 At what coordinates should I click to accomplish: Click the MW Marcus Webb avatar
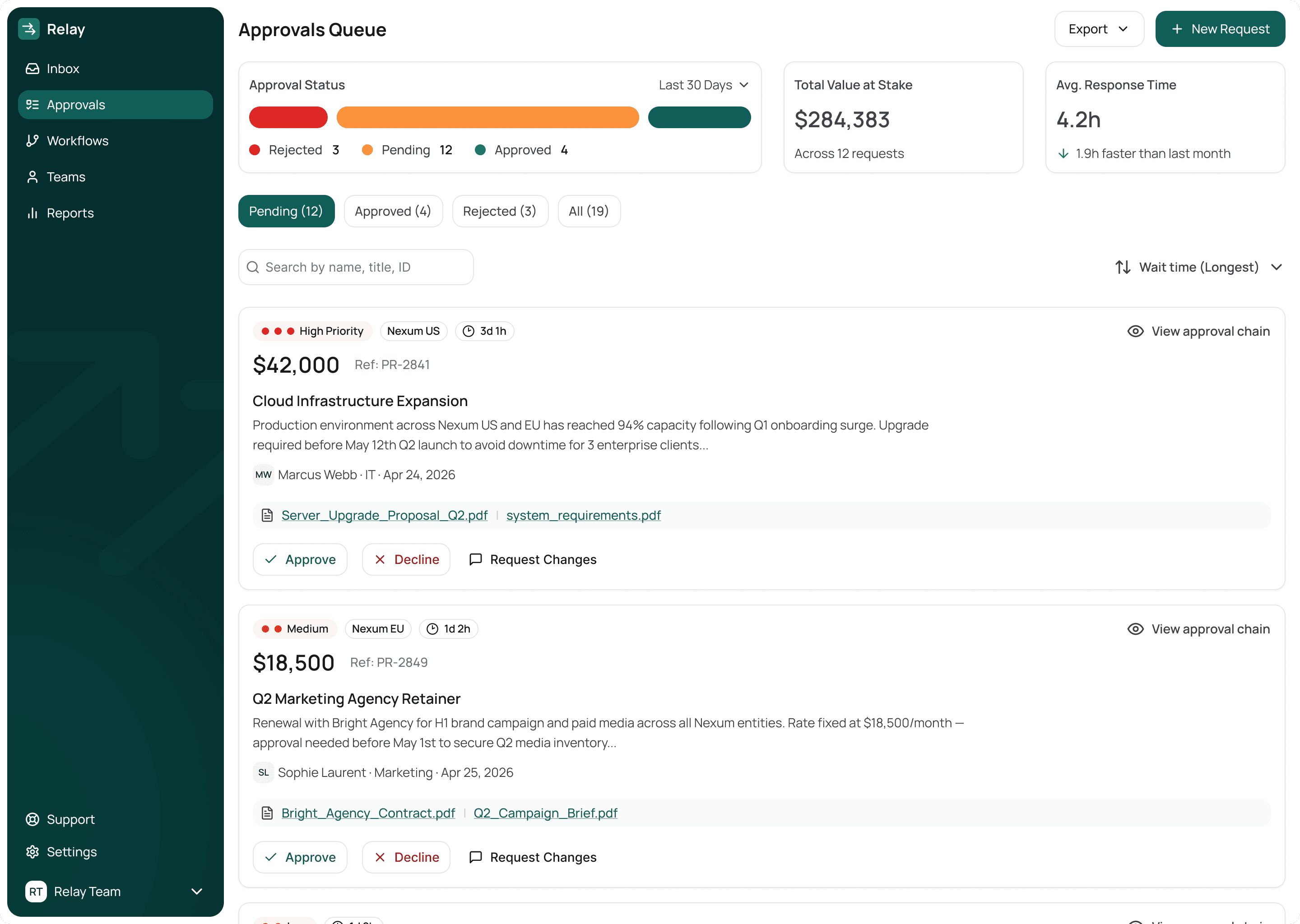click(x=264, y=475)
